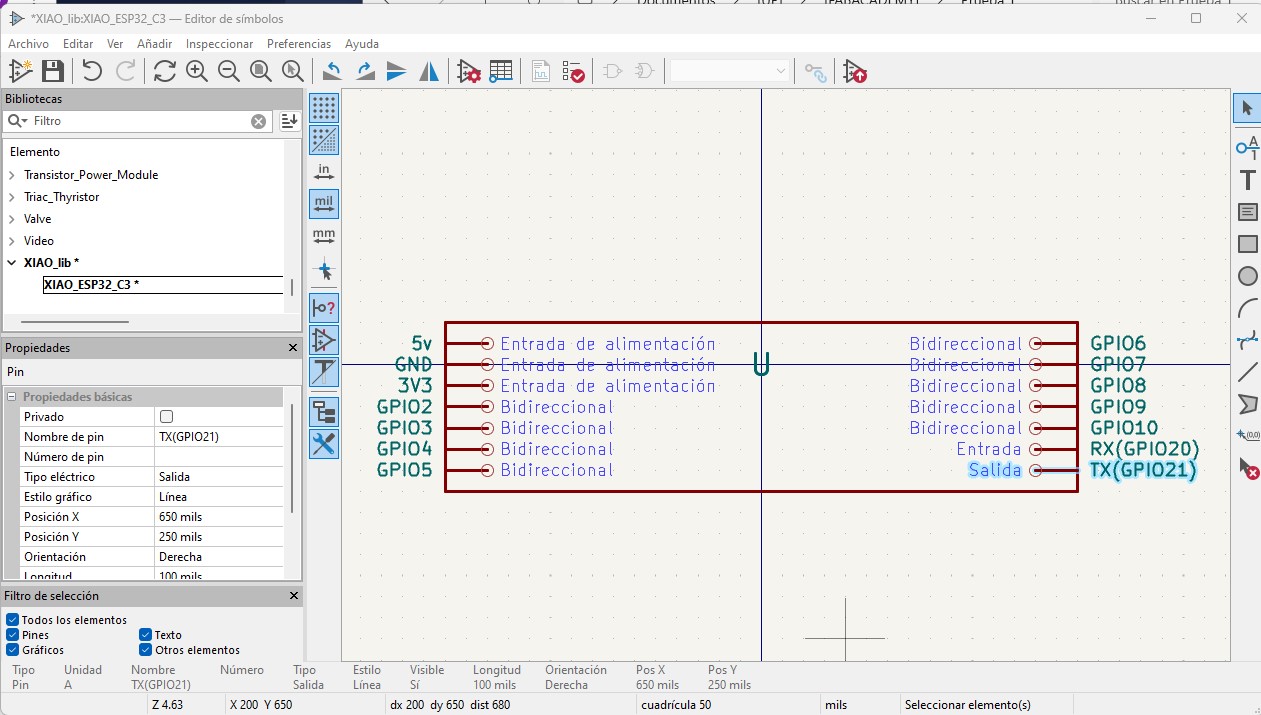Toggle the properties manager panel
1261x715 pixels.
point(324,444)
